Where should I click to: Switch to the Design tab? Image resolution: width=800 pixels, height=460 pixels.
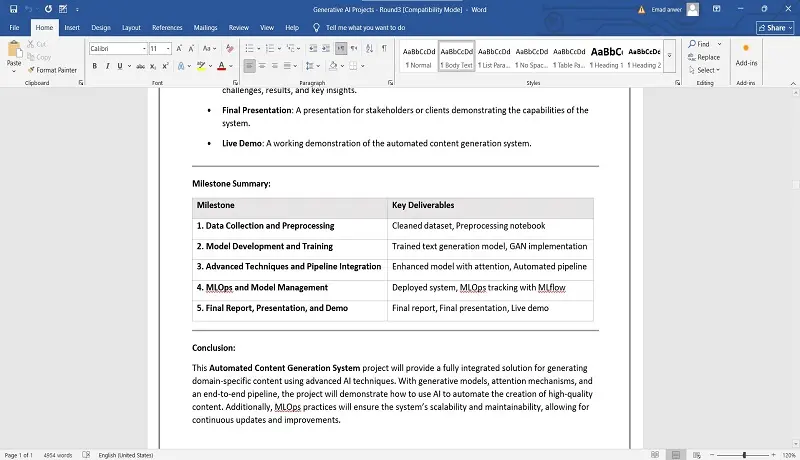coord(101,28)
